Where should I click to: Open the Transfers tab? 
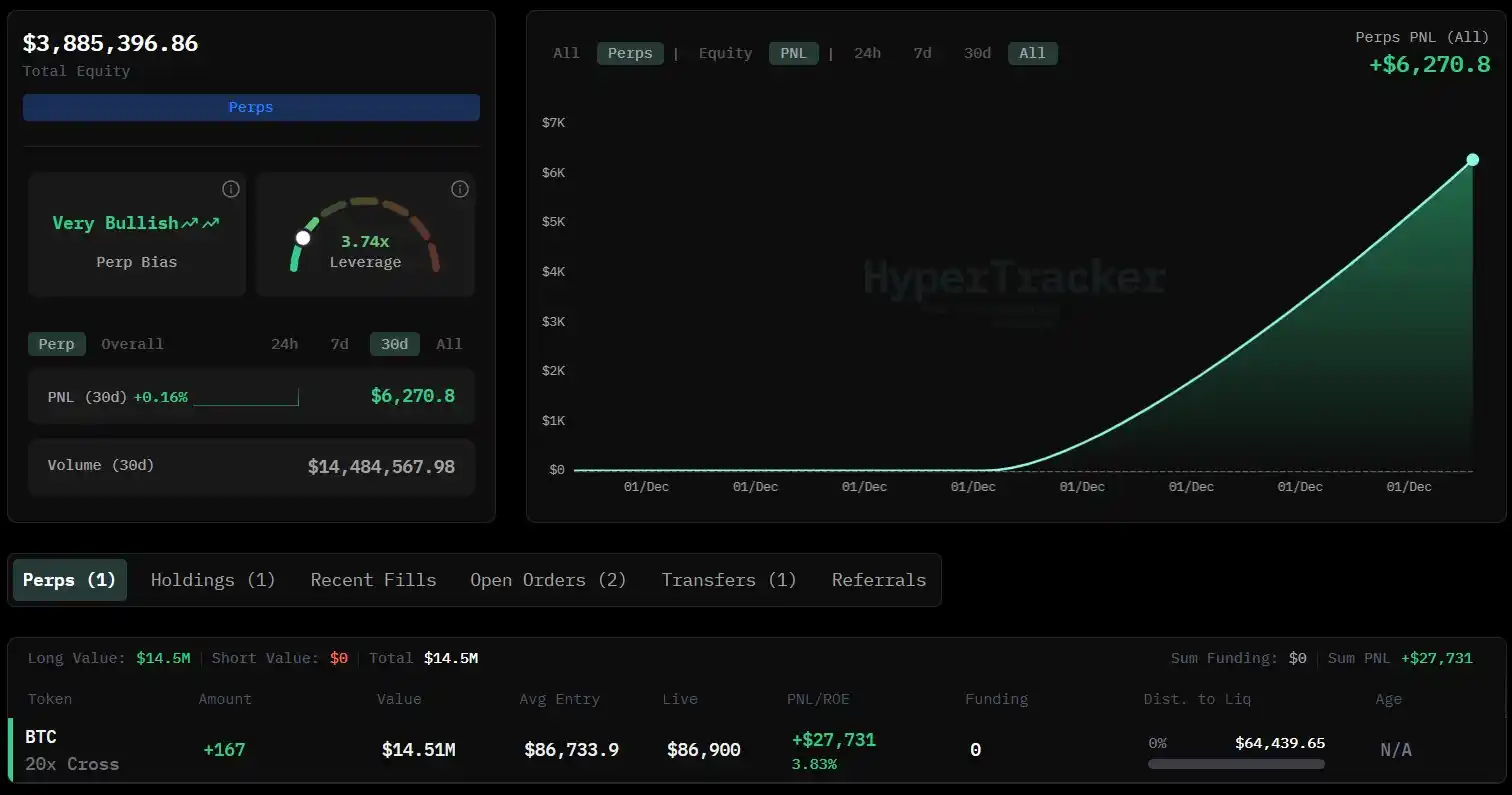[728, 579]
